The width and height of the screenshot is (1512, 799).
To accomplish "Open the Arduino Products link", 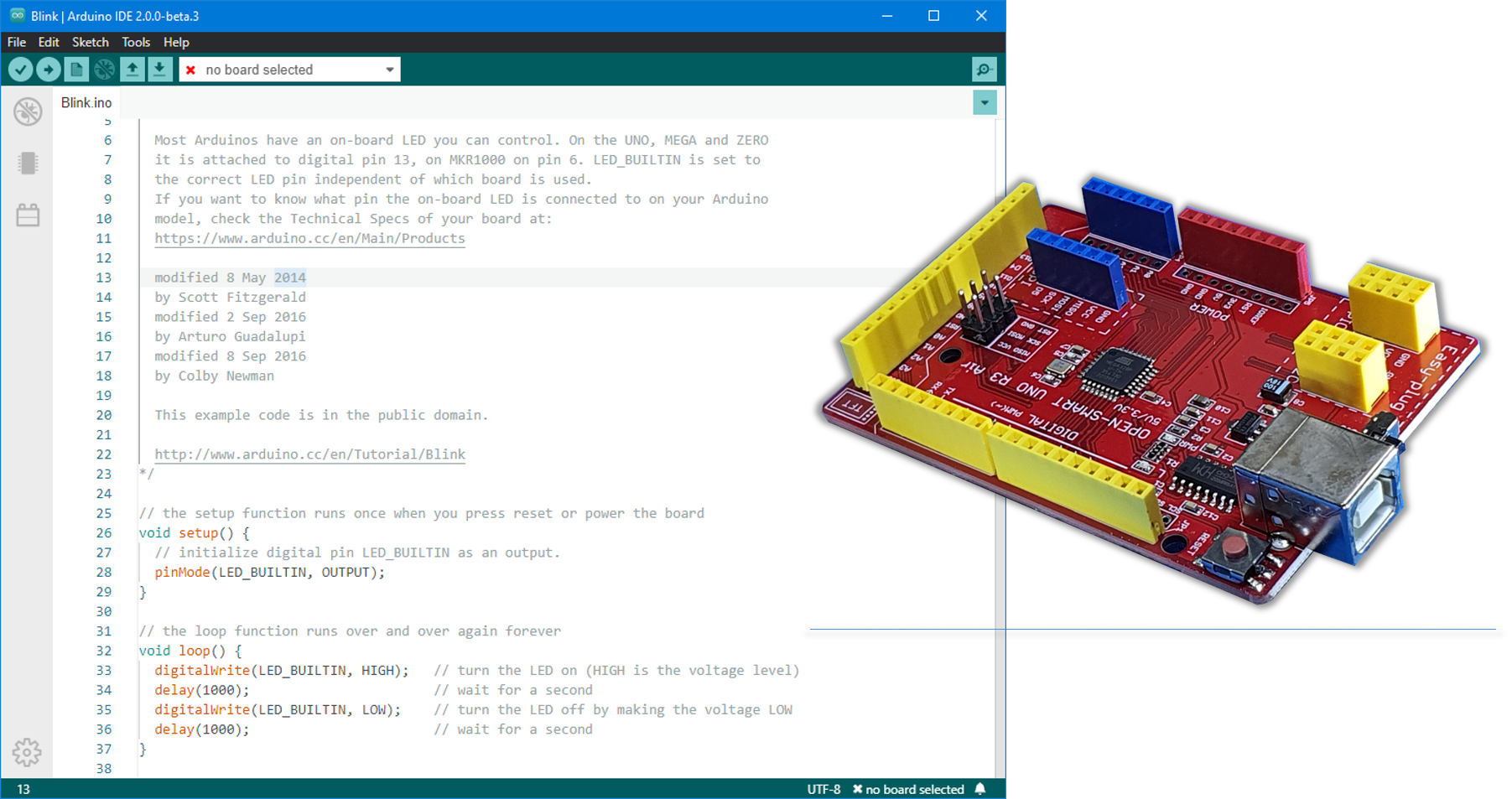I will pyautogui.click(x=309, y=238).
